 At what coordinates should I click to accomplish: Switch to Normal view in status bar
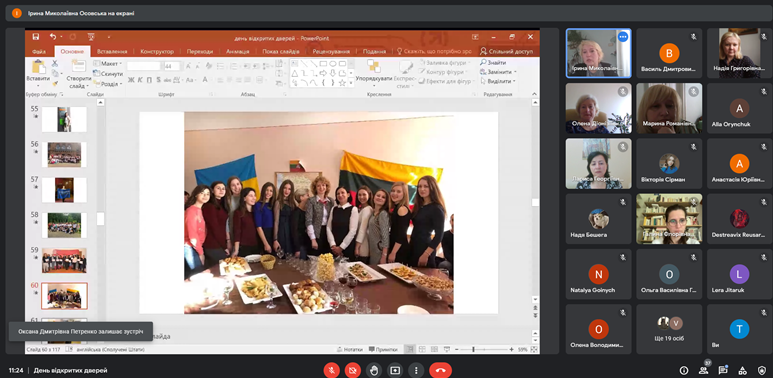coord(409,349)
